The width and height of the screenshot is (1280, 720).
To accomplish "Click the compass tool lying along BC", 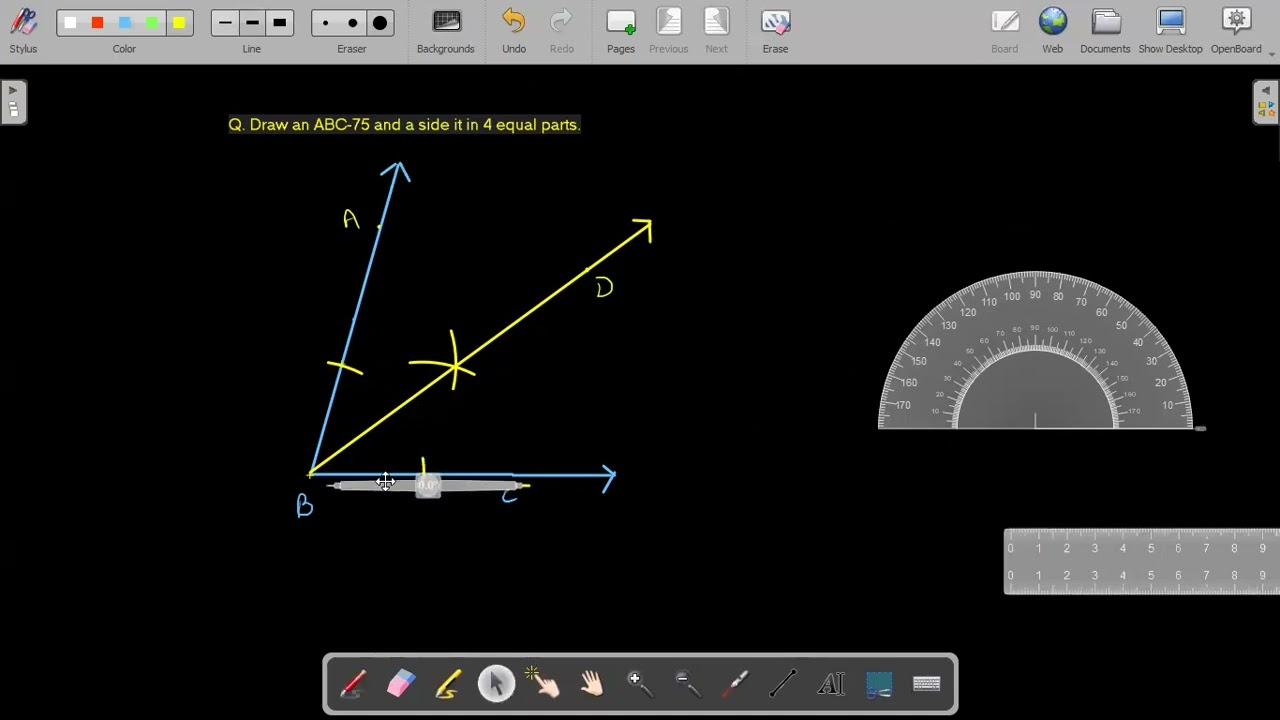I will [428, 486].
